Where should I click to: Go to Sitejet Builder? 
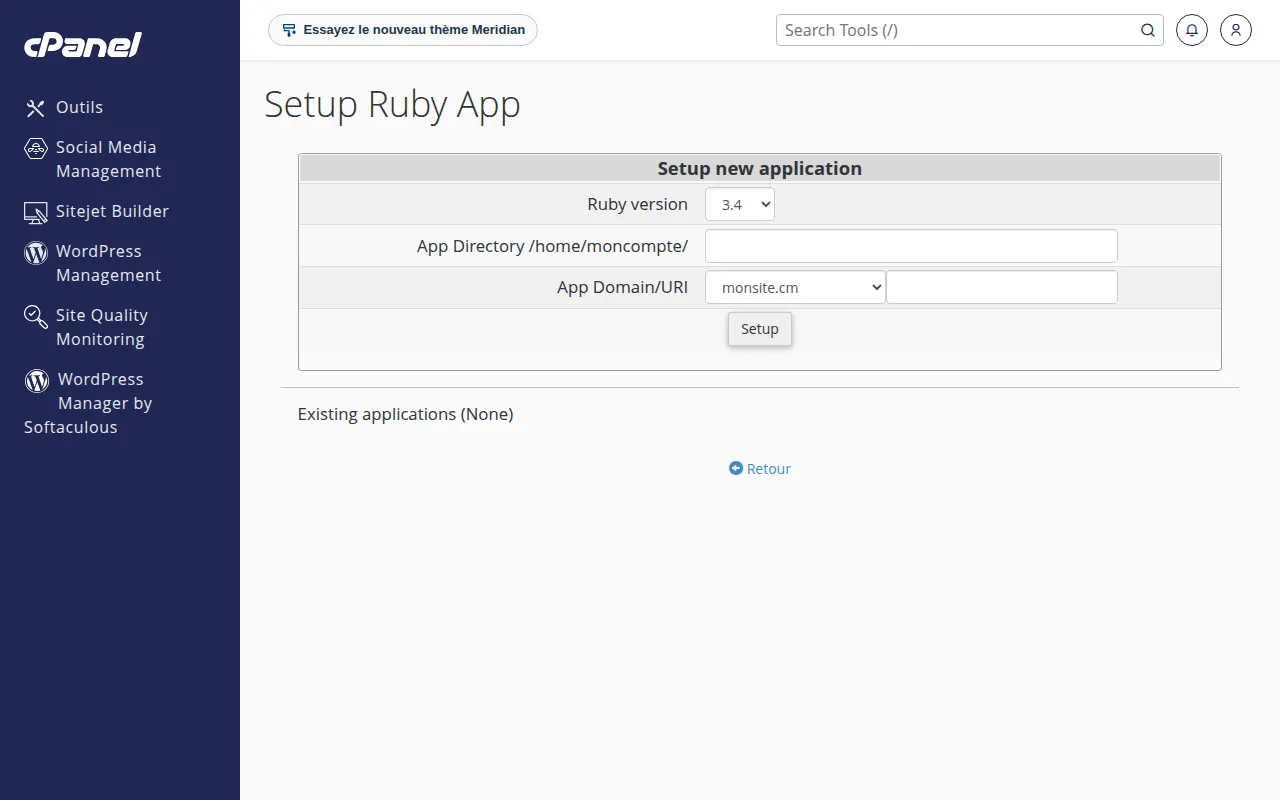click(112, 211)
